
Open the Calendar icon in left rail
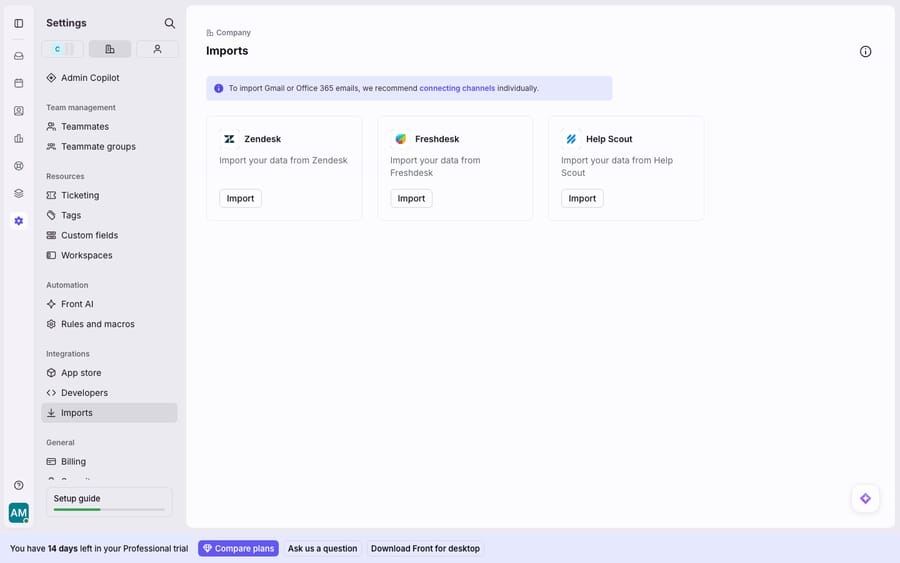19,83
